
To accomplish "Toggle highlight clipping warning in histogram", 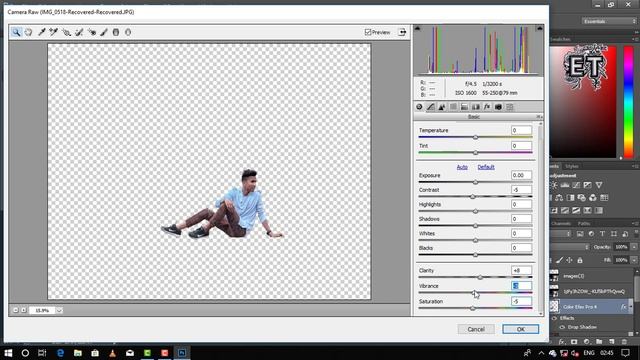I will pyautogui.click(x=540, y=28).
